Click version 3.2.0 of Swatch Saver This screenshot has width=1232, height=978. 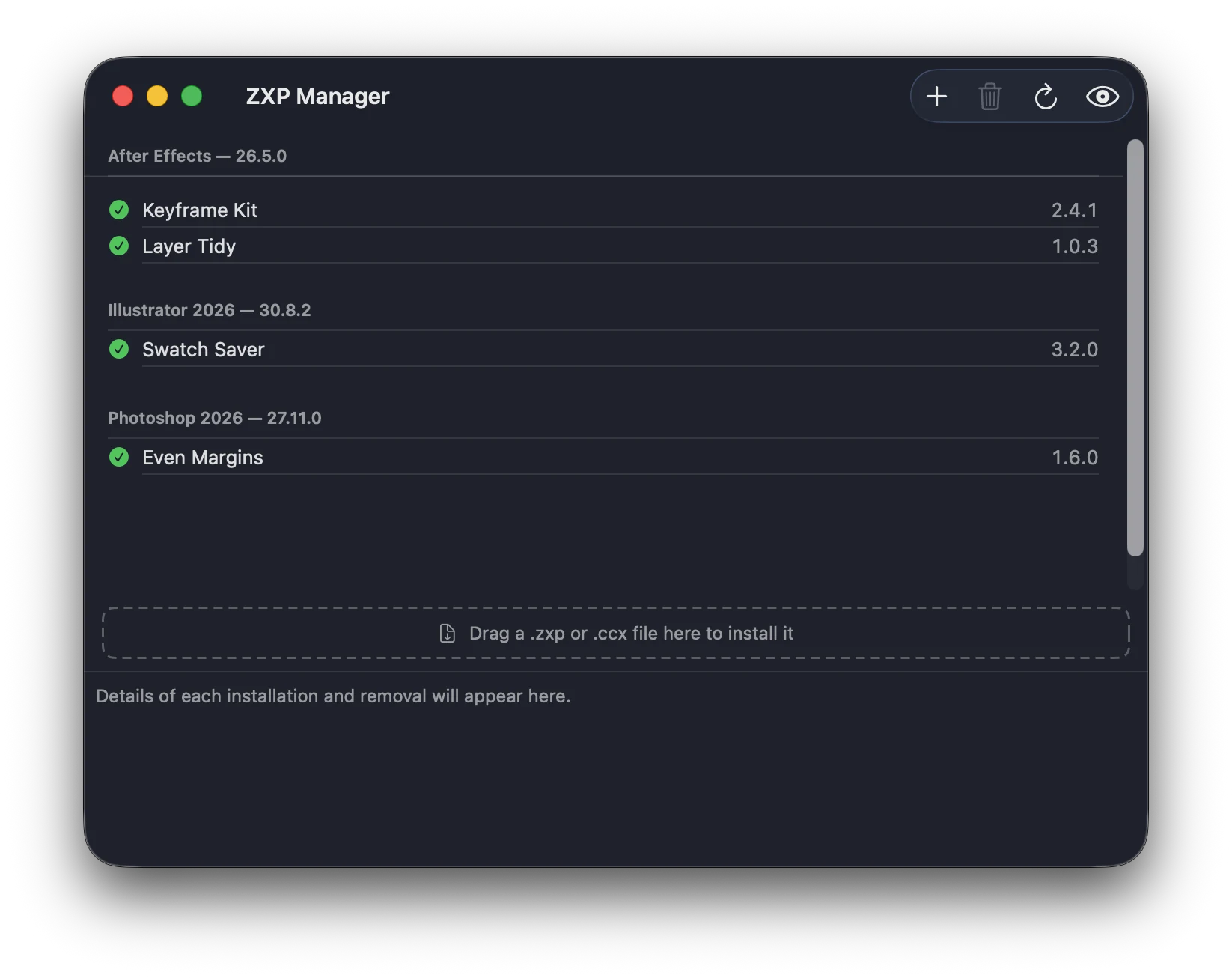tap(1074, 350)
